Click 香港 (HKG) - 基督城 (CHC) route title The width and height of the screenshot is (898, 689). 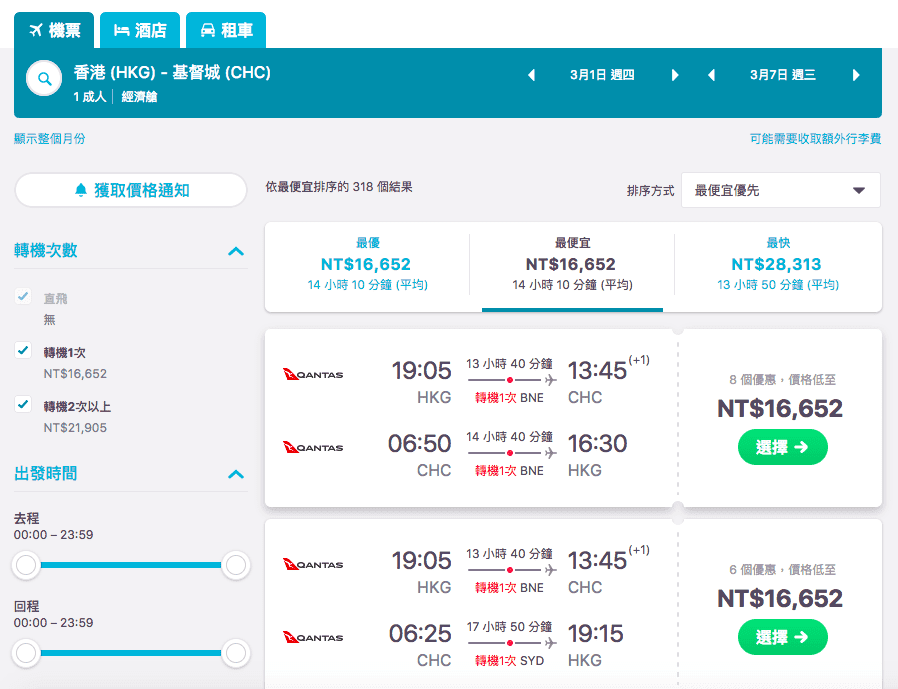coord(172,72)
